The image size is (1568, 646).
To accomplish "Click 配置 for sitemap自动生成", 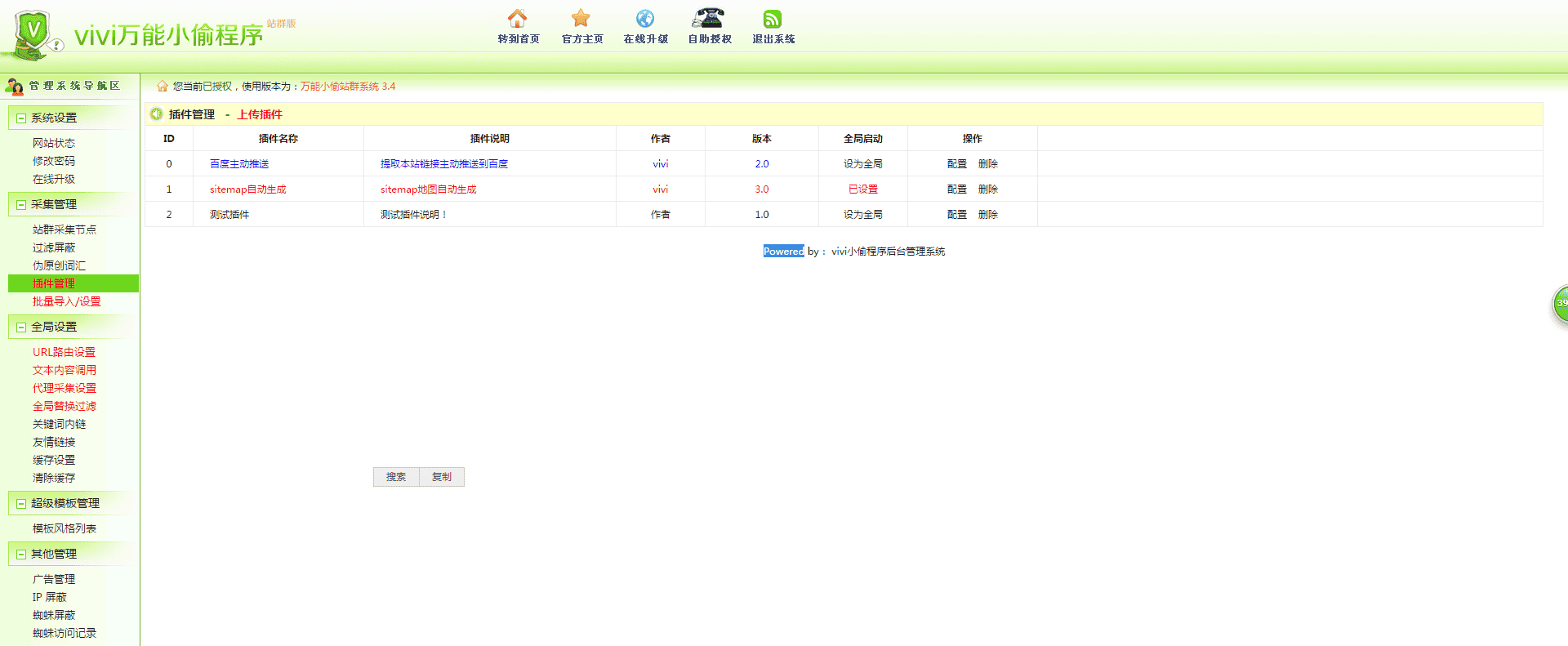I will tap(957, 189).
